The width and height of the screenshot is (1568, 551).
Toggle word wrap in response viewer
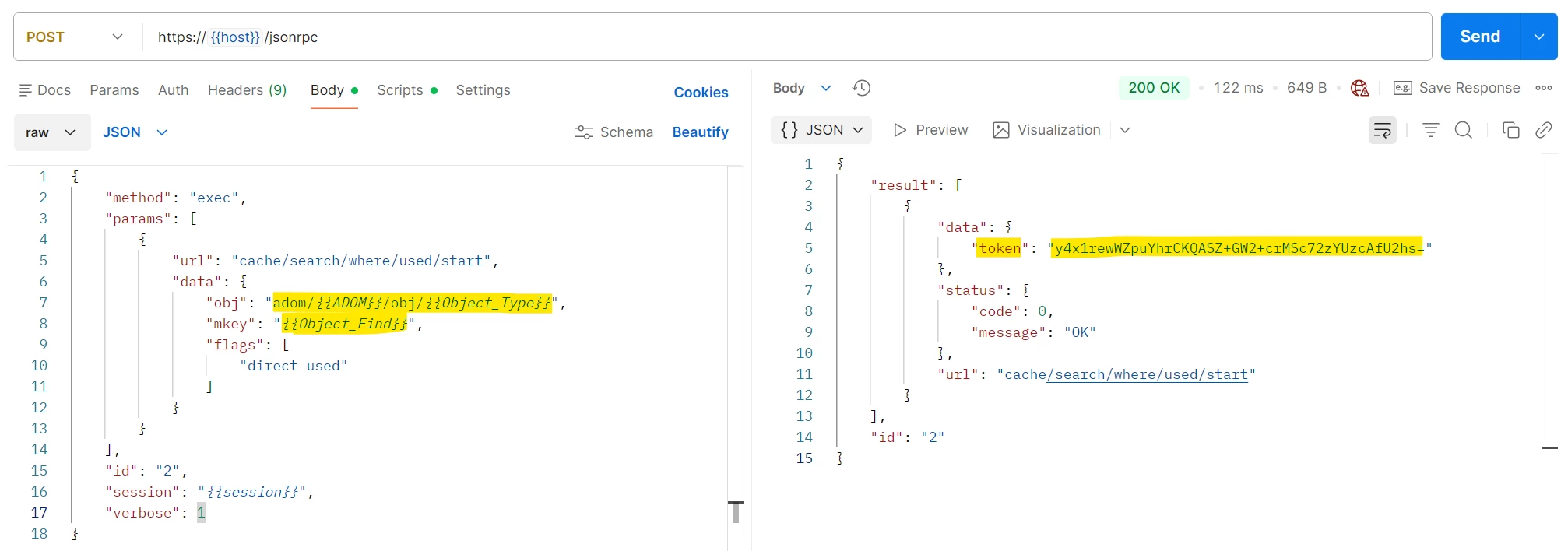1383,130
